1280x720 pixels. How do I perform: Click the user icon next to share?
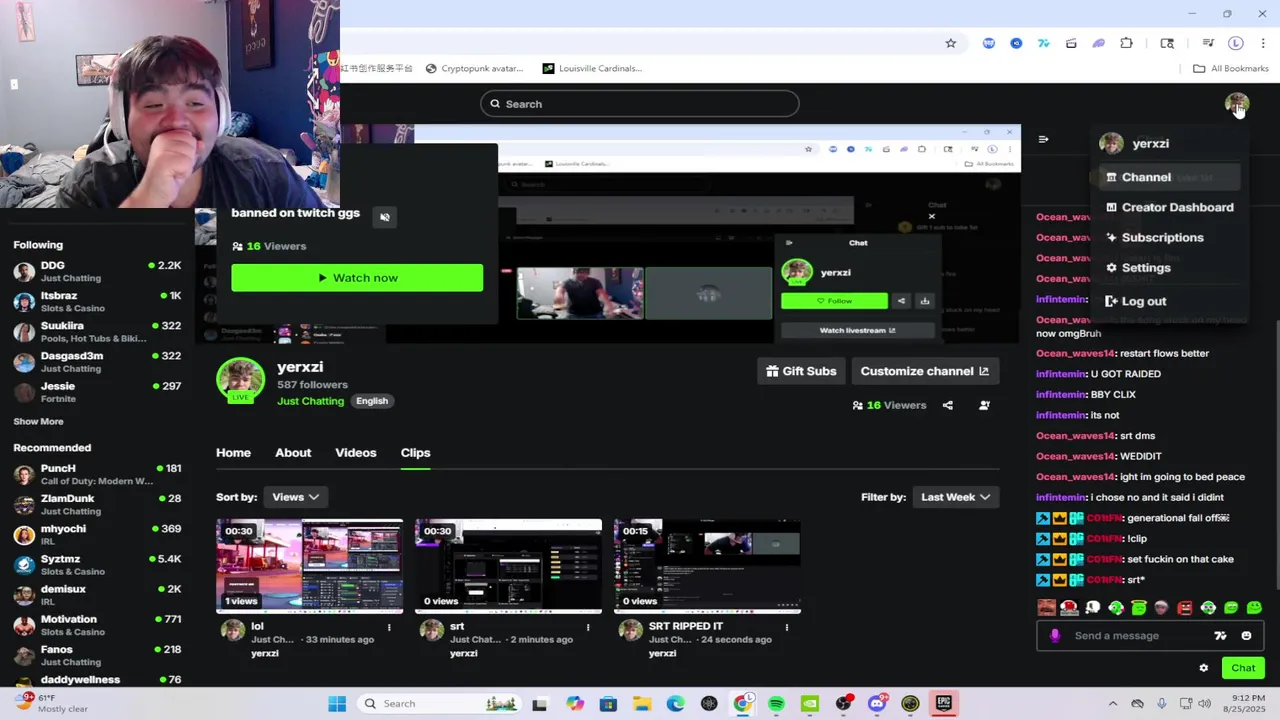984,405
